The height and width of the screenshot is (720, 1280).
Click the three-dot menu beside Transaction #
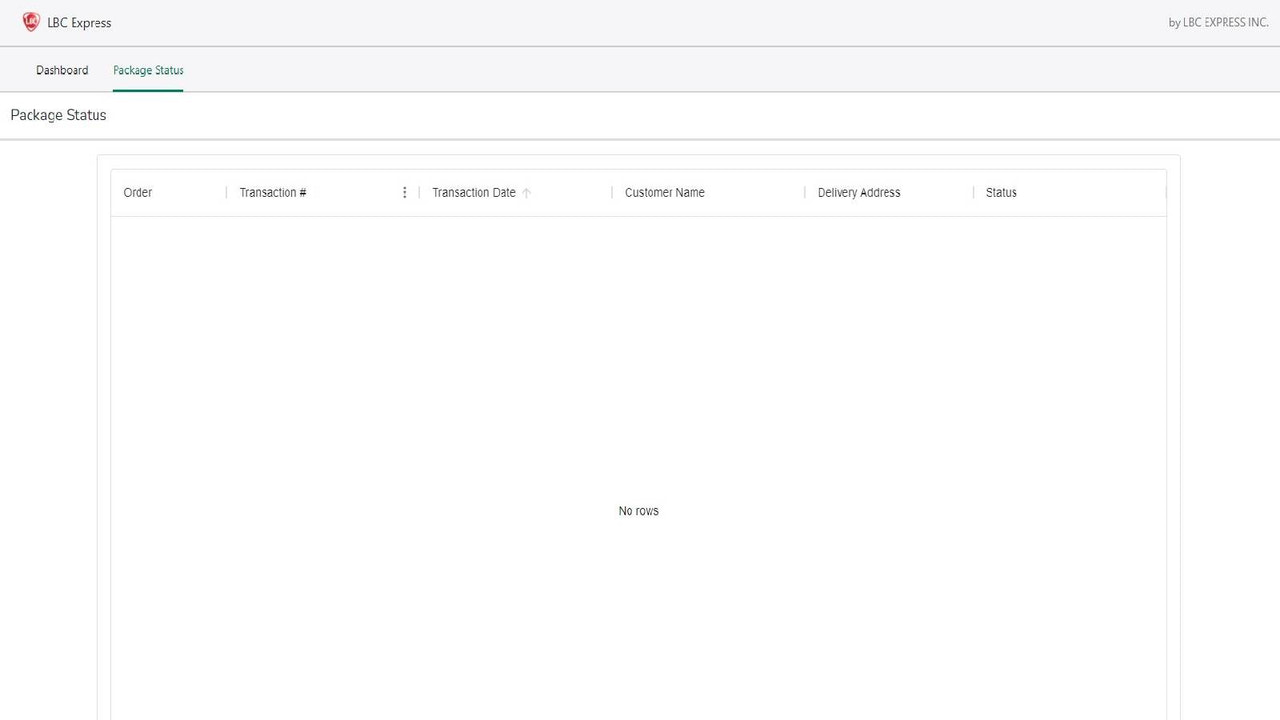click(x=404, y=192)
